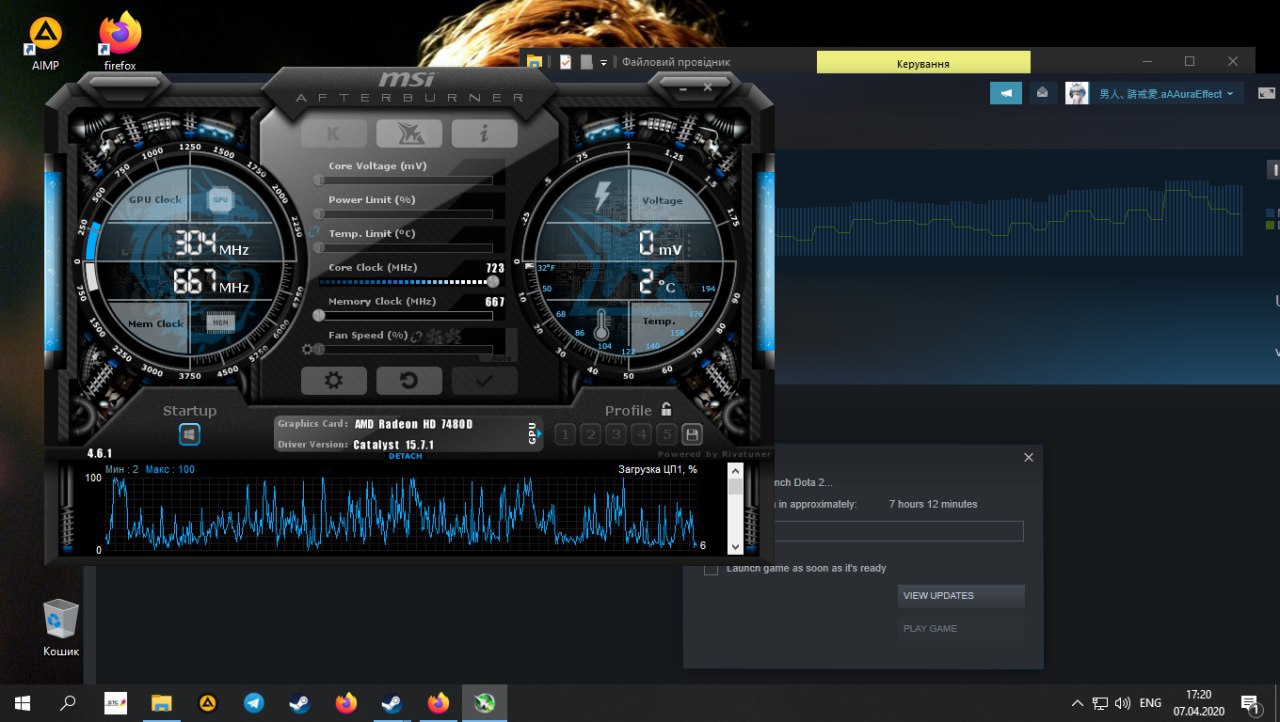
Task: Click PLAY GAME button in Steam dialog
Action: point(961,629)
